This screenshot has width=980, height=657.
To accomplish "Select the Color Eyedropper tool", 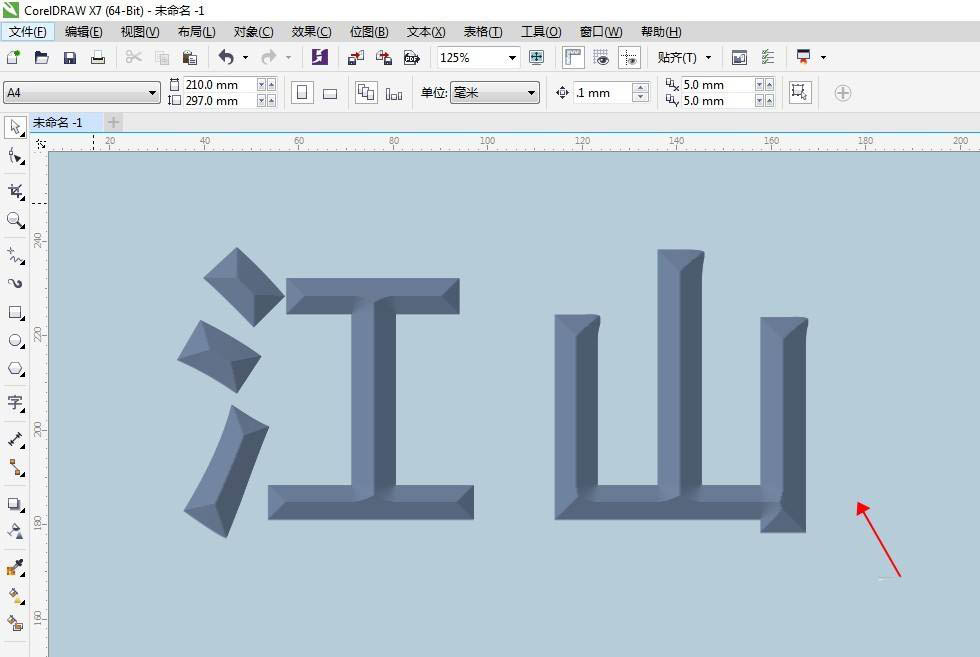I will (x=15, y=568).
